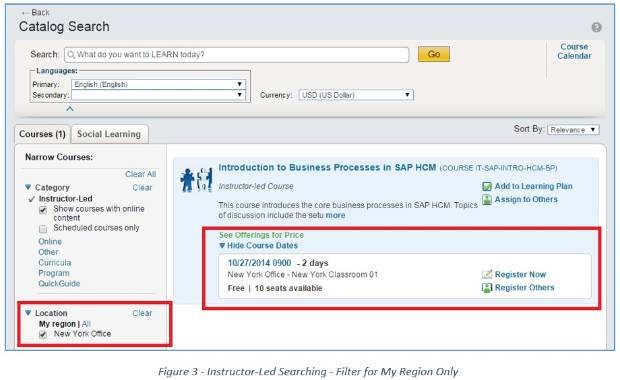
Task: Click the more description link
Action: 335,216
